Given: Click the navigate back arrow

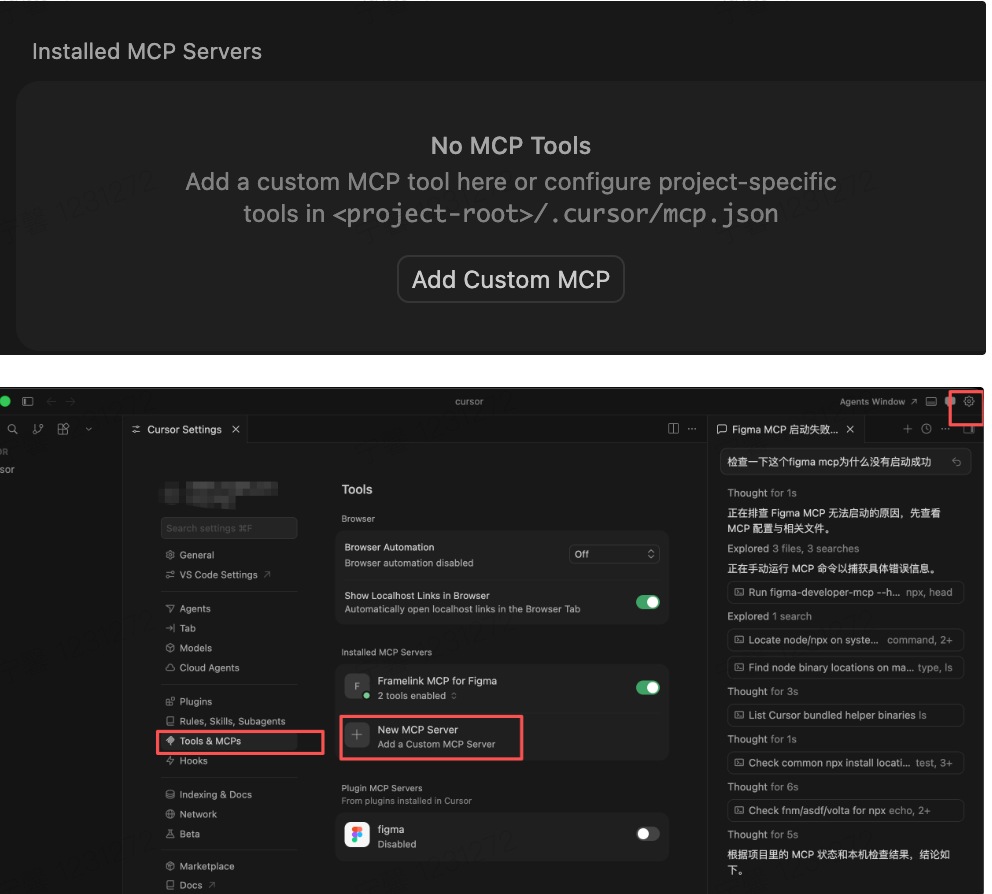Looking at the screenshot, I should pyautogui.click(x=51, y=401).
